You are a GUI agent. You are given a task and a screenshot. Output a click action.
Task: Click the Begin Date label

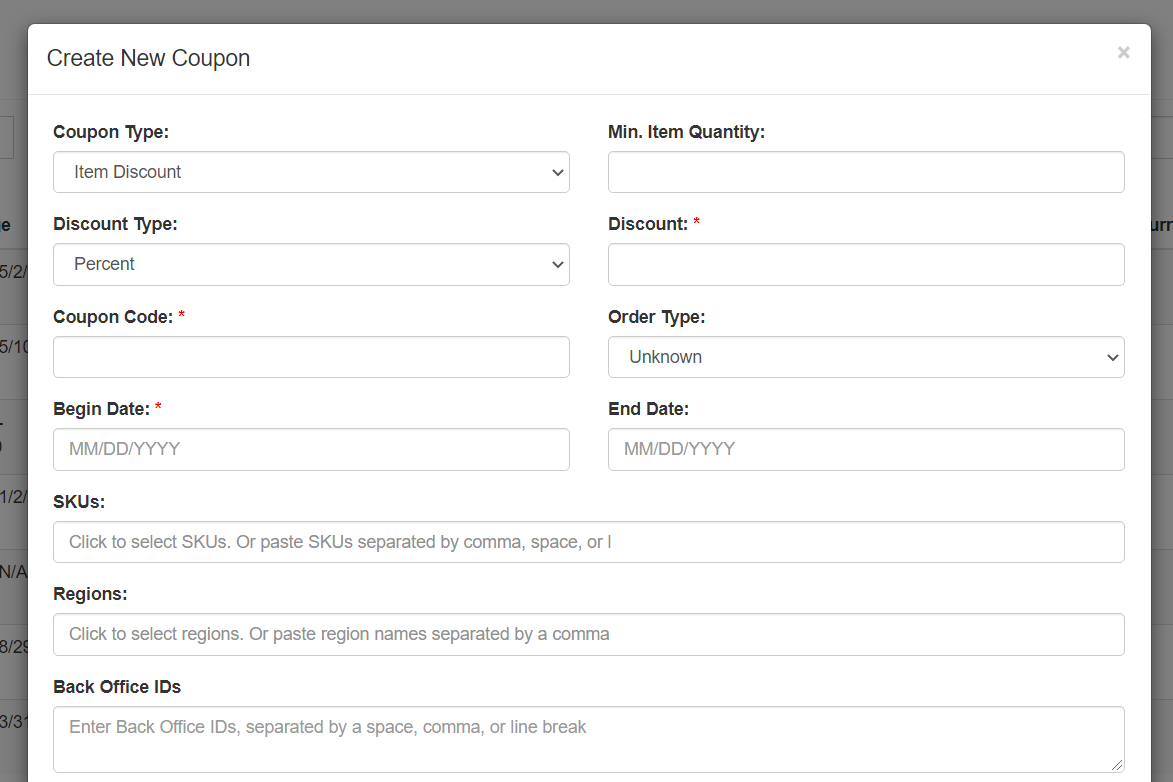coord(101,409)
